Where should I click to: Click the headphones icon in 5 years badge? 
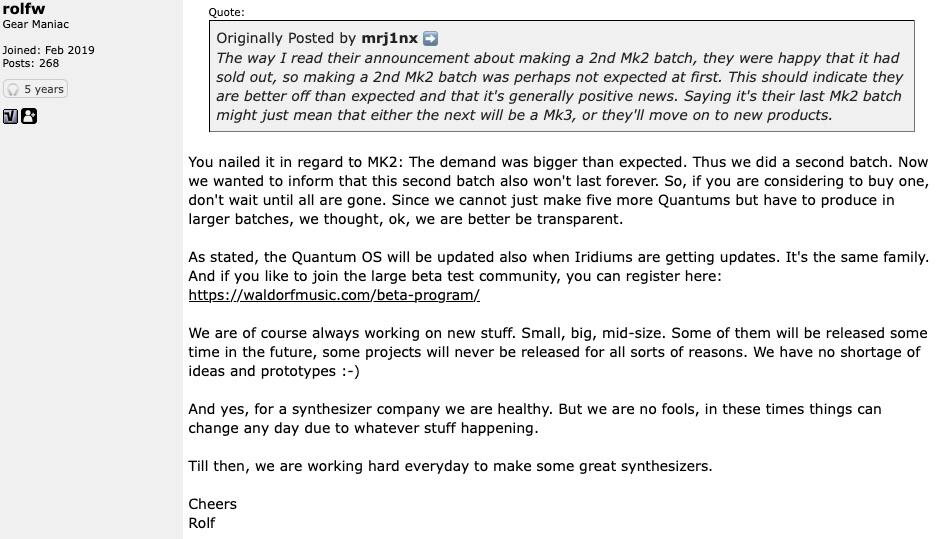pos(13,90)
